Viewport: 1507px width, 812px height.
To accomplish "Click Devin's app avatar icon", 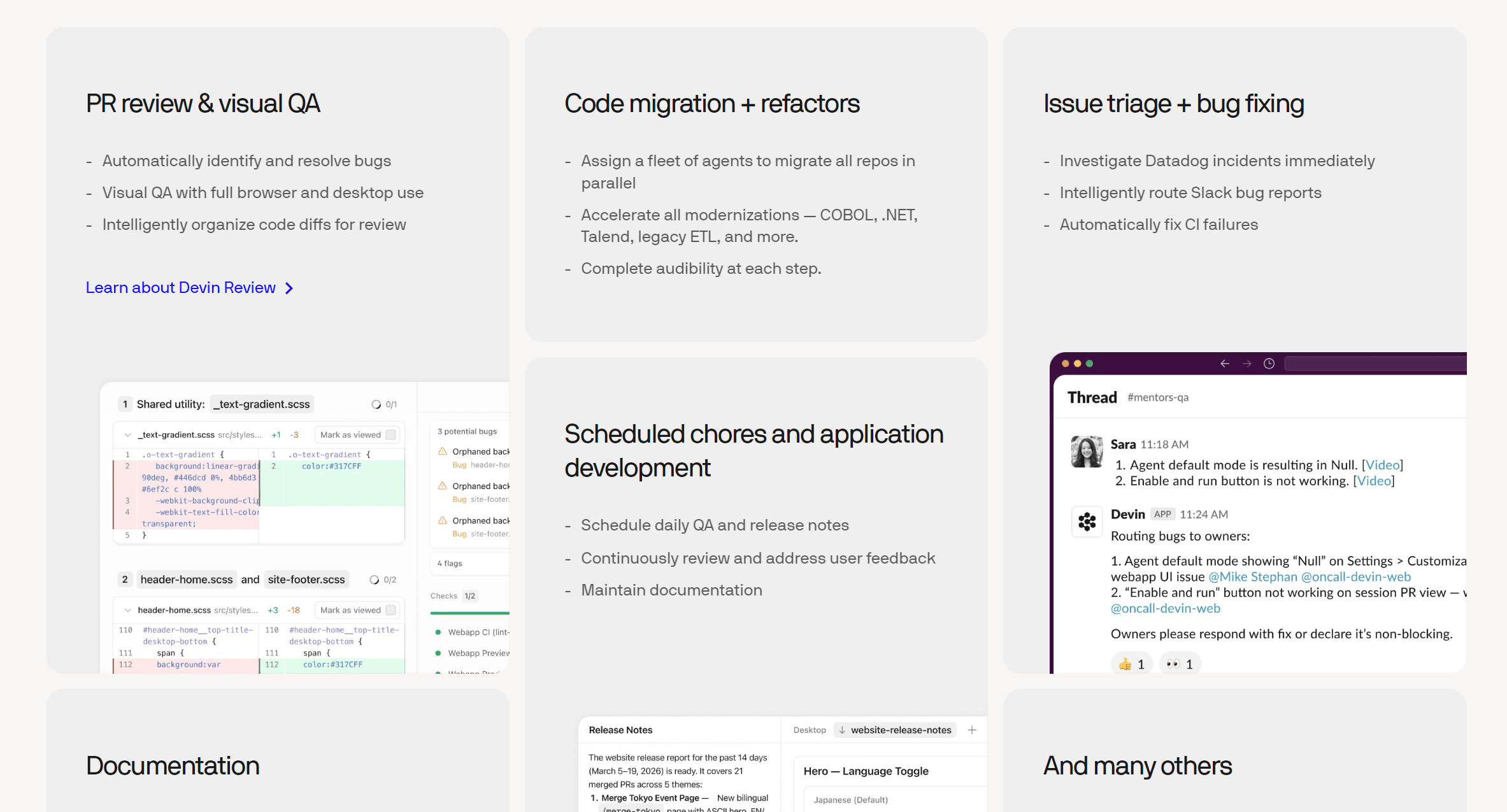I will (1087, 522).
